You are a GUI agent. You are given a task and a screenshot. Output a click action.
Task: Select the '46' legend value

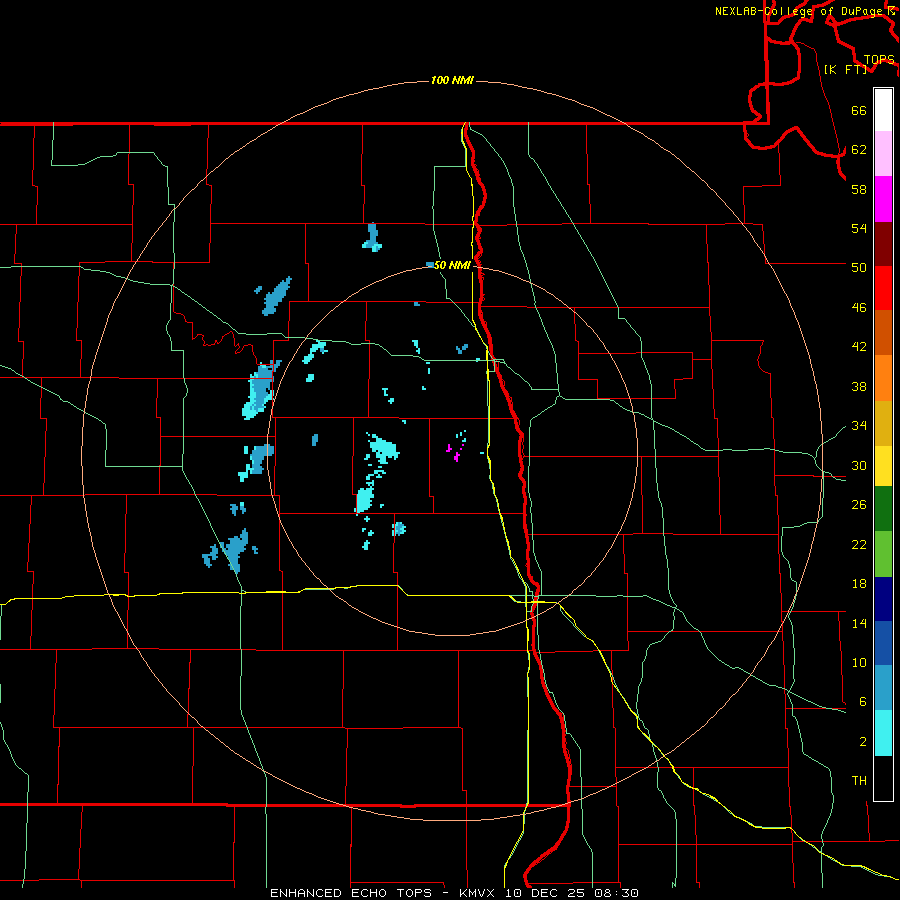pos(859,307)
